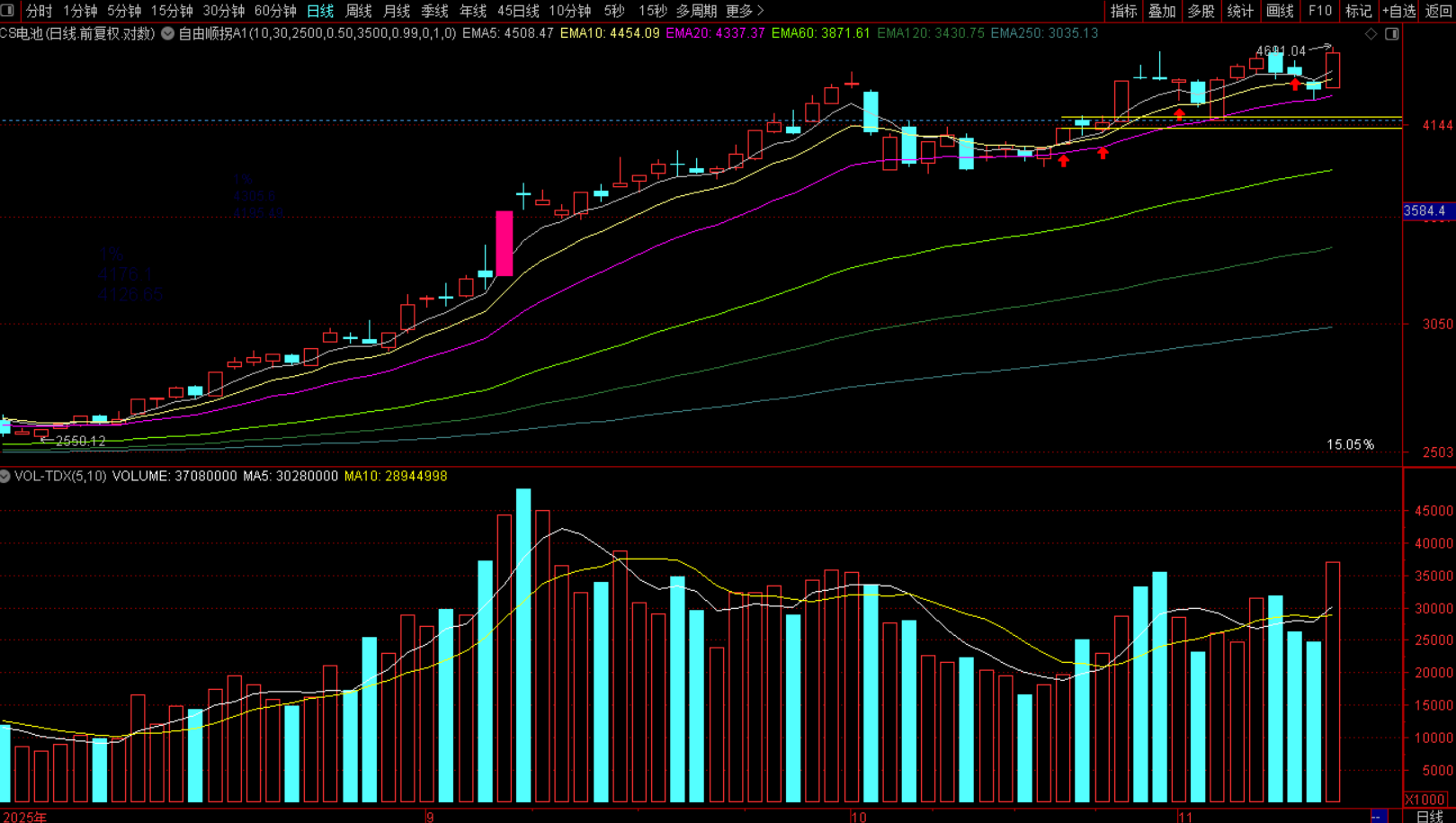Select the 60分钟 period
Viewport: 1456px width, 823px height.
275,11
